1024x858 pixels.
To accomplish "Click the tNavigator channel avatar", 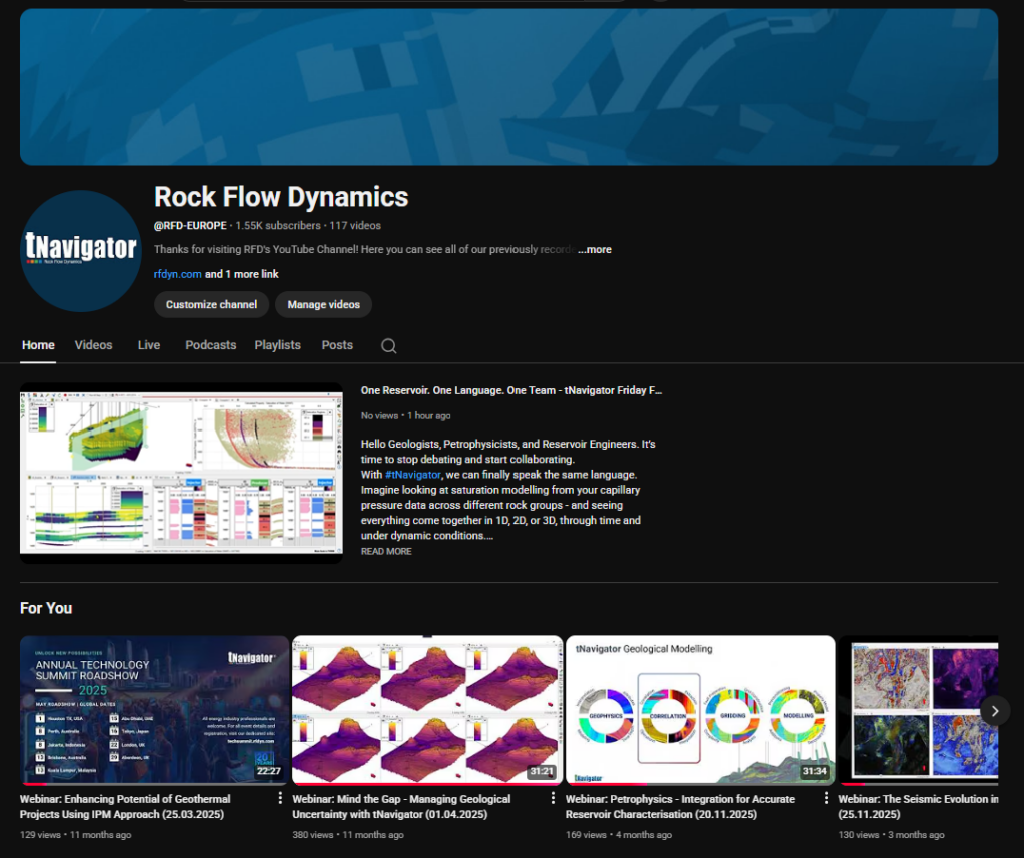I will pyautogui.click(x=80, y=251).
